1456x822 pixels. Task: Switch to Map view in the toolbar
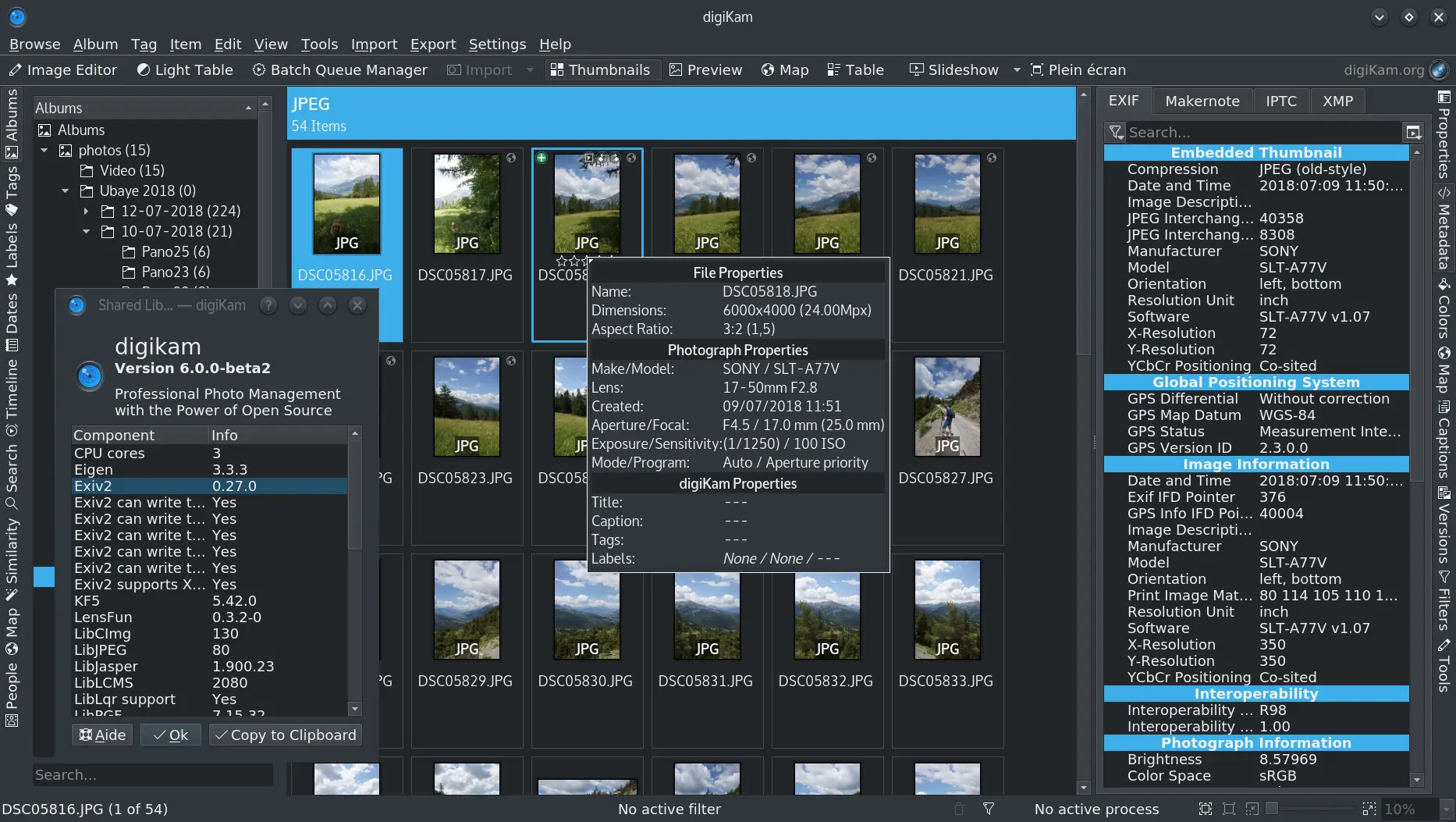(784, 69)
